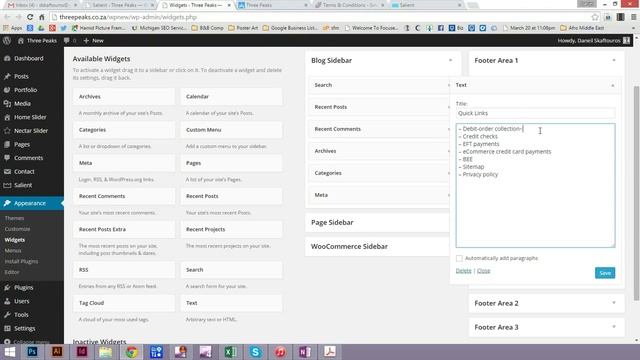Open Customize under Appearance
The width and height of the screenshot is (640, 360).
coord(17,229)
